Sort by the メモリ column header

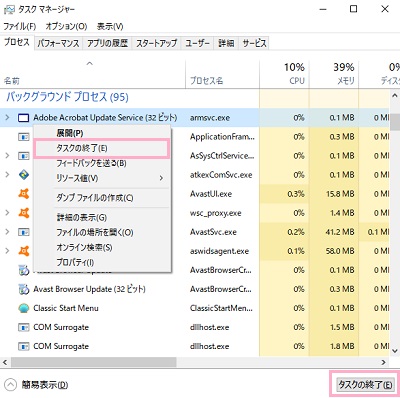pyautogui.click(x=334, y=74)
